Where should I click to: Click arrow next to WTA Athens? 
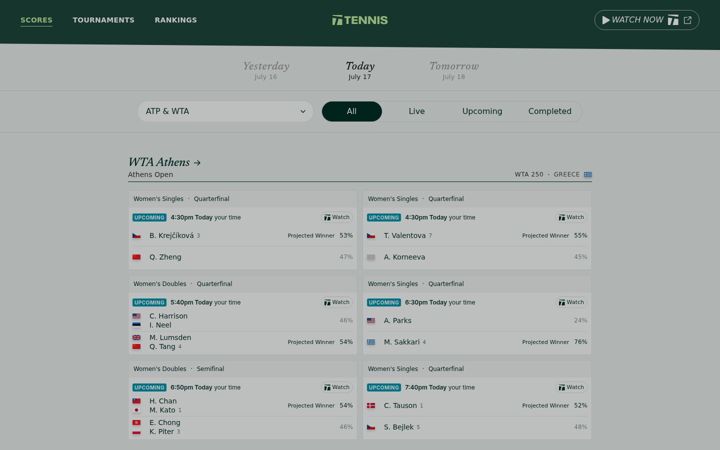click(x=197, y=163)
